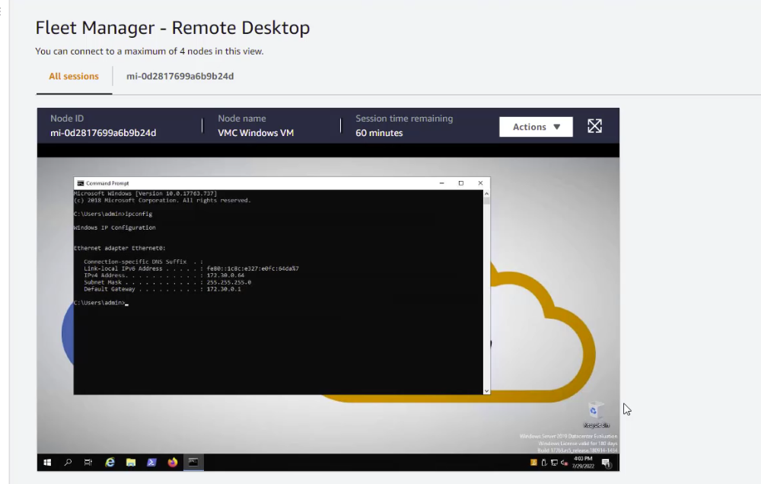Open the Windows Start menu in remote desktop

click(x=48, y=462)
